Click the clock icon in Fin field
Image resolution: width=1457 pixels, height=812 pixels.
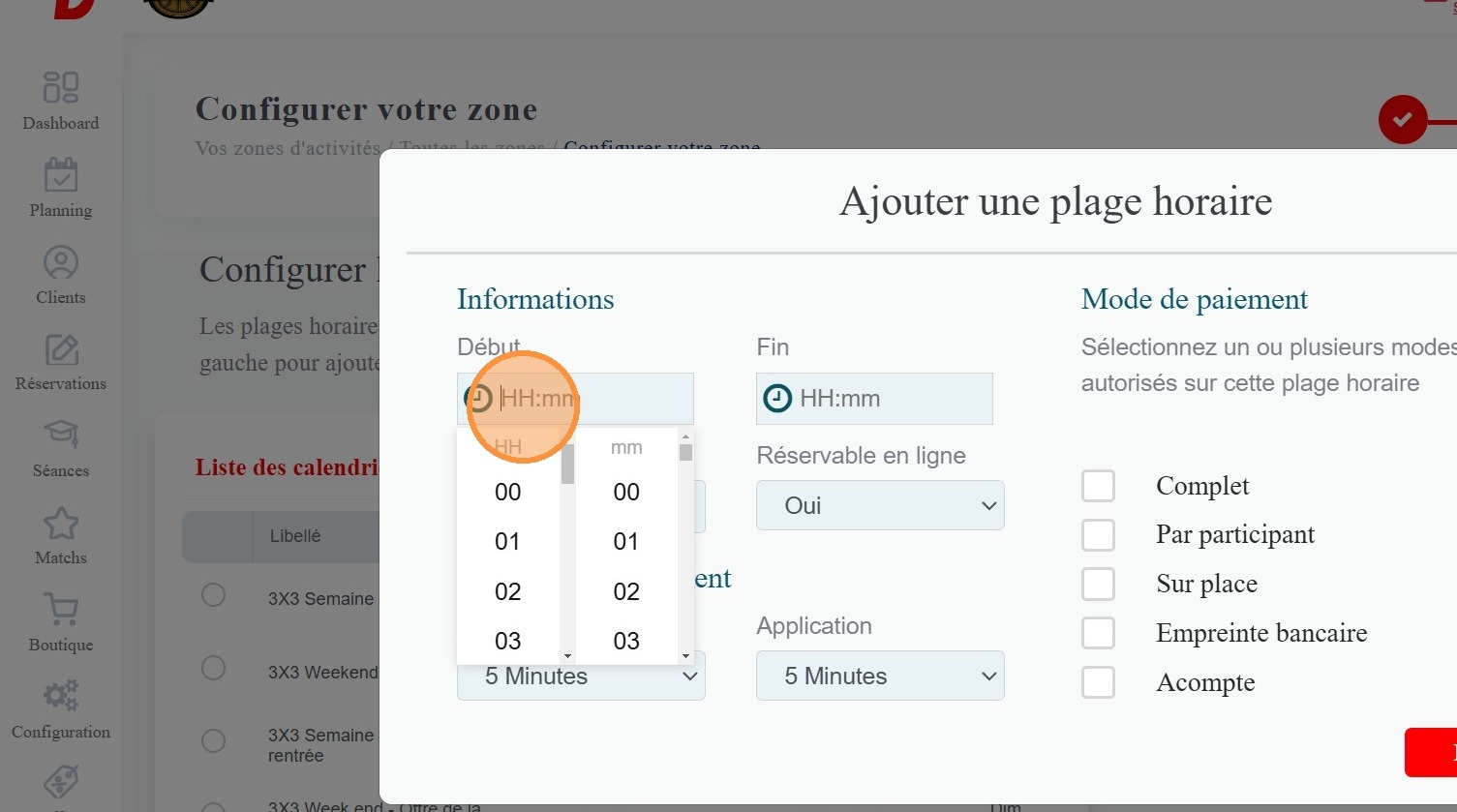point(777,398)
